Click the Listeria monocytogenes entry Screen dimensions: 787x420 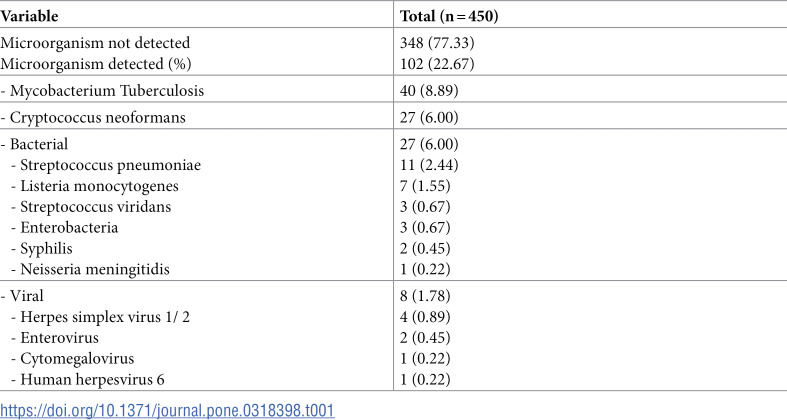89,186
